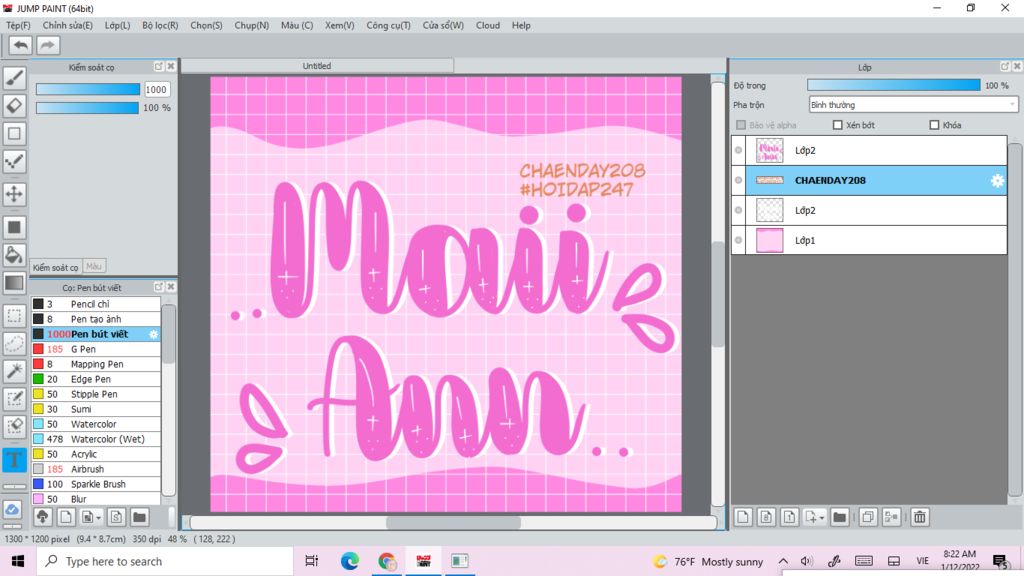Select the dotted-line pen tool
Screen dimensions: 1024x576
click(x=14, y=162)
